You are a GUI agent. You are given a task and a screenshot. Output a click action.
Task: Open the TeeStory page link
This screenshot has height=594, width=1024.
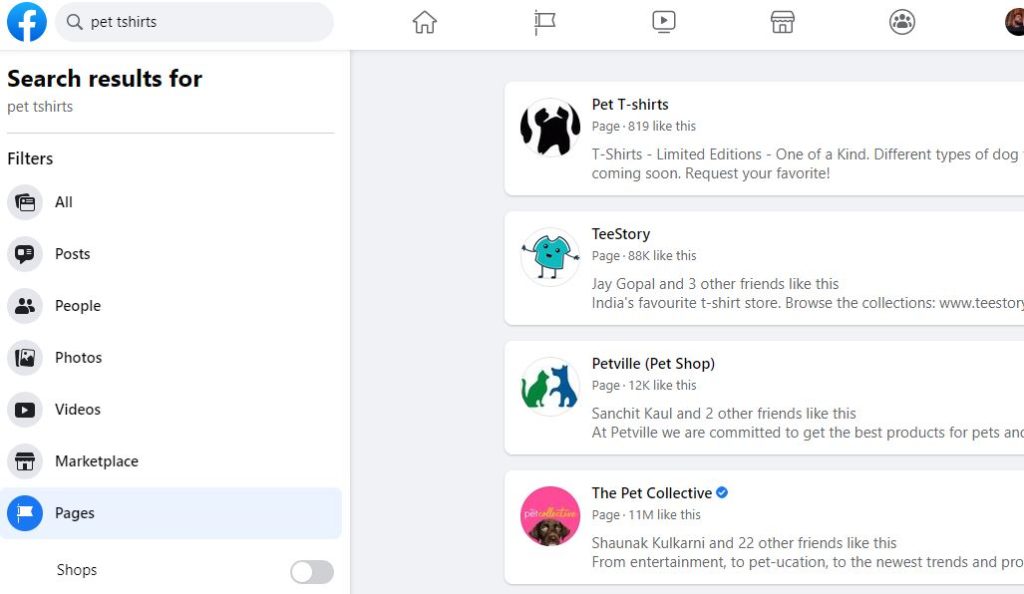coord(620,234)
